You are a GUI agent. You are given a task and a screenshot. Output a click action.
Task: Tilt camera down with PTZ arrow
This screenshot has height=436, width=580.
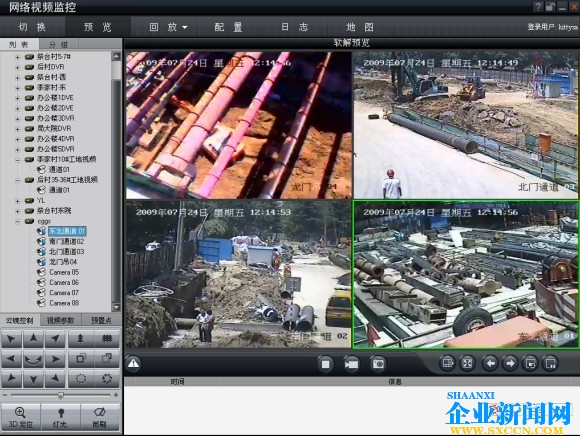click(33, 379)
